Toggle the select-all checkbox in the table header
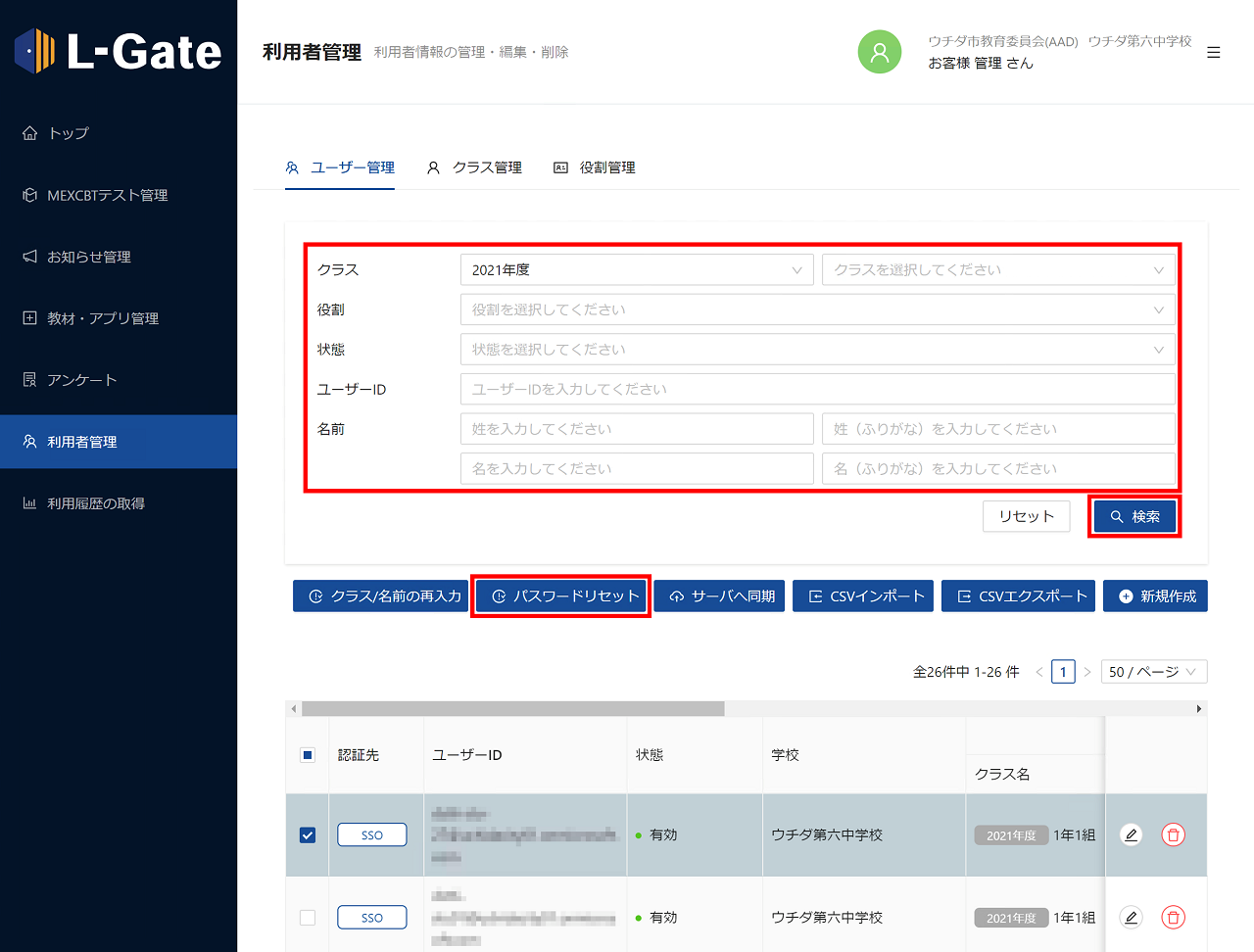 tap(306, 754)
